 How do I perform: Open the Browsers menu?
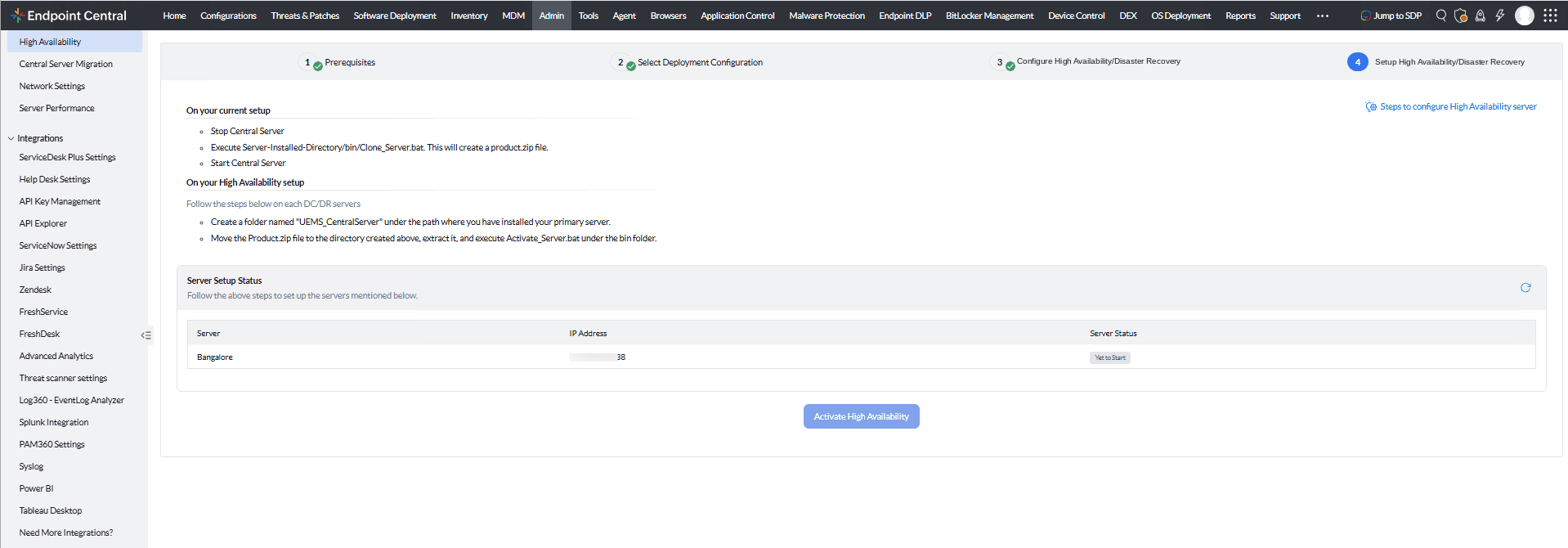click(668, 16)
